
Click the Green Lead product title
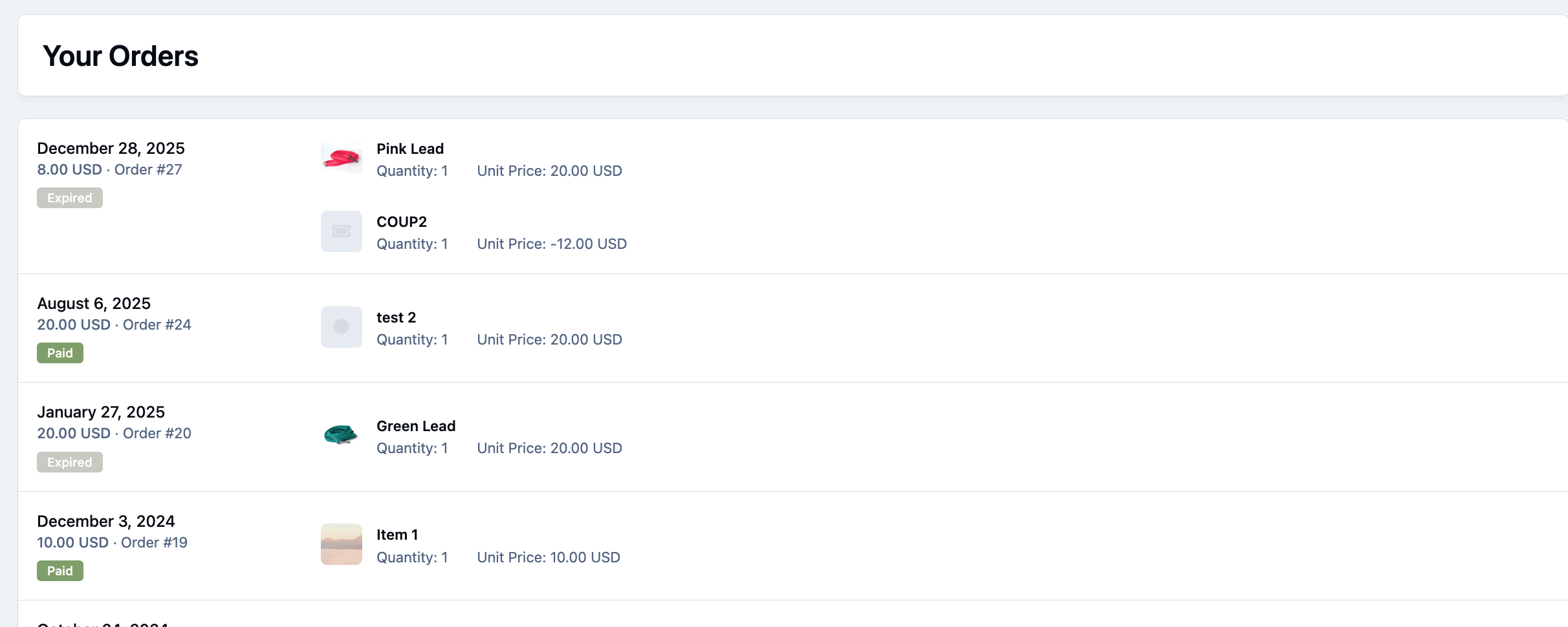(416, 426)
